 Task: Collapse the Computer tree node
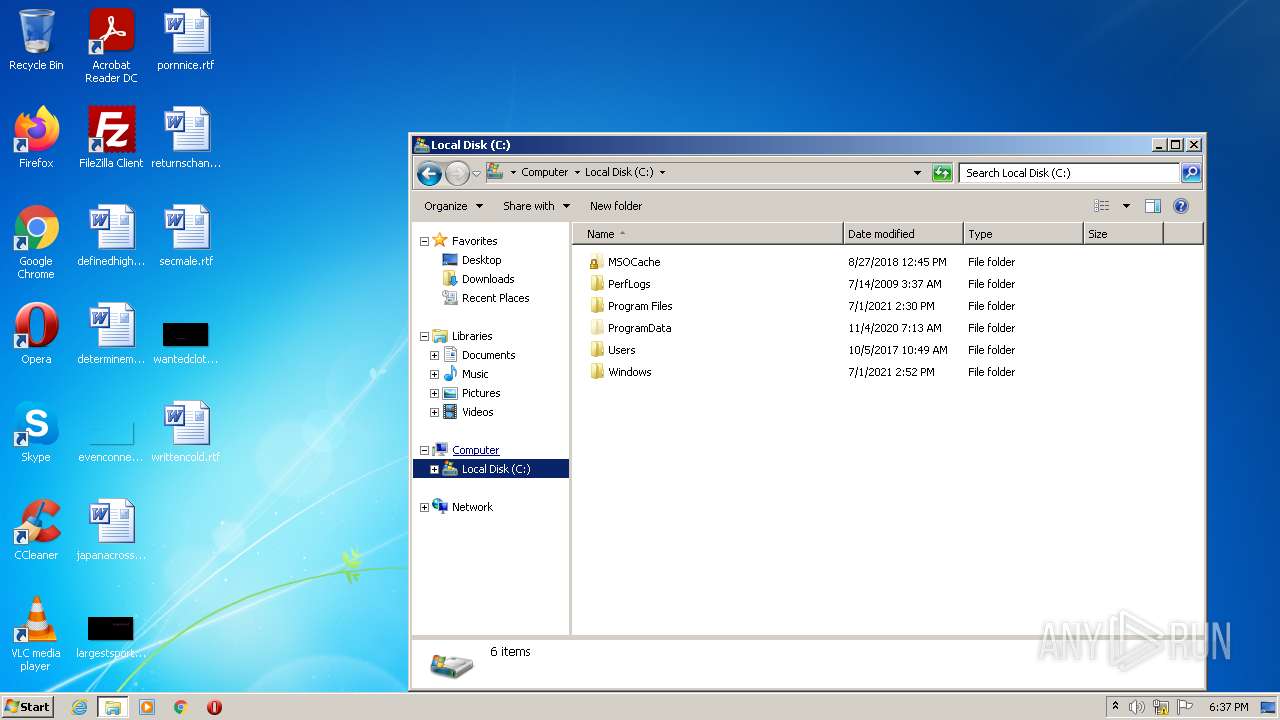tap(424, 450)
